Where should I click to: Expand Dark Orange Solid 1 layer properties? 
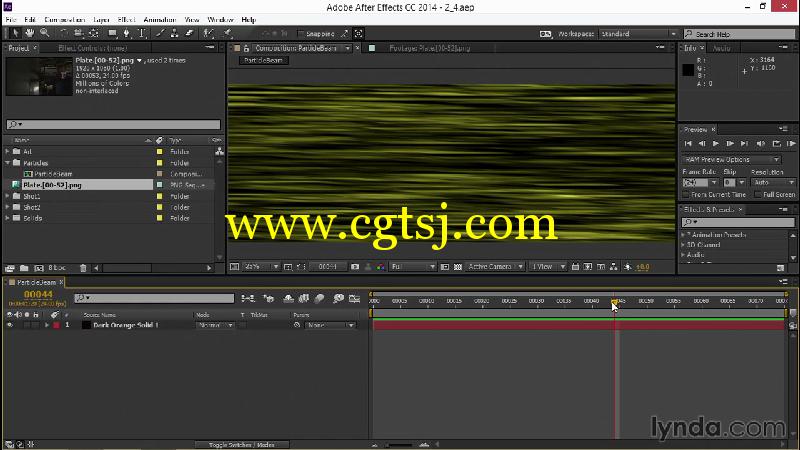click(46, 325)
